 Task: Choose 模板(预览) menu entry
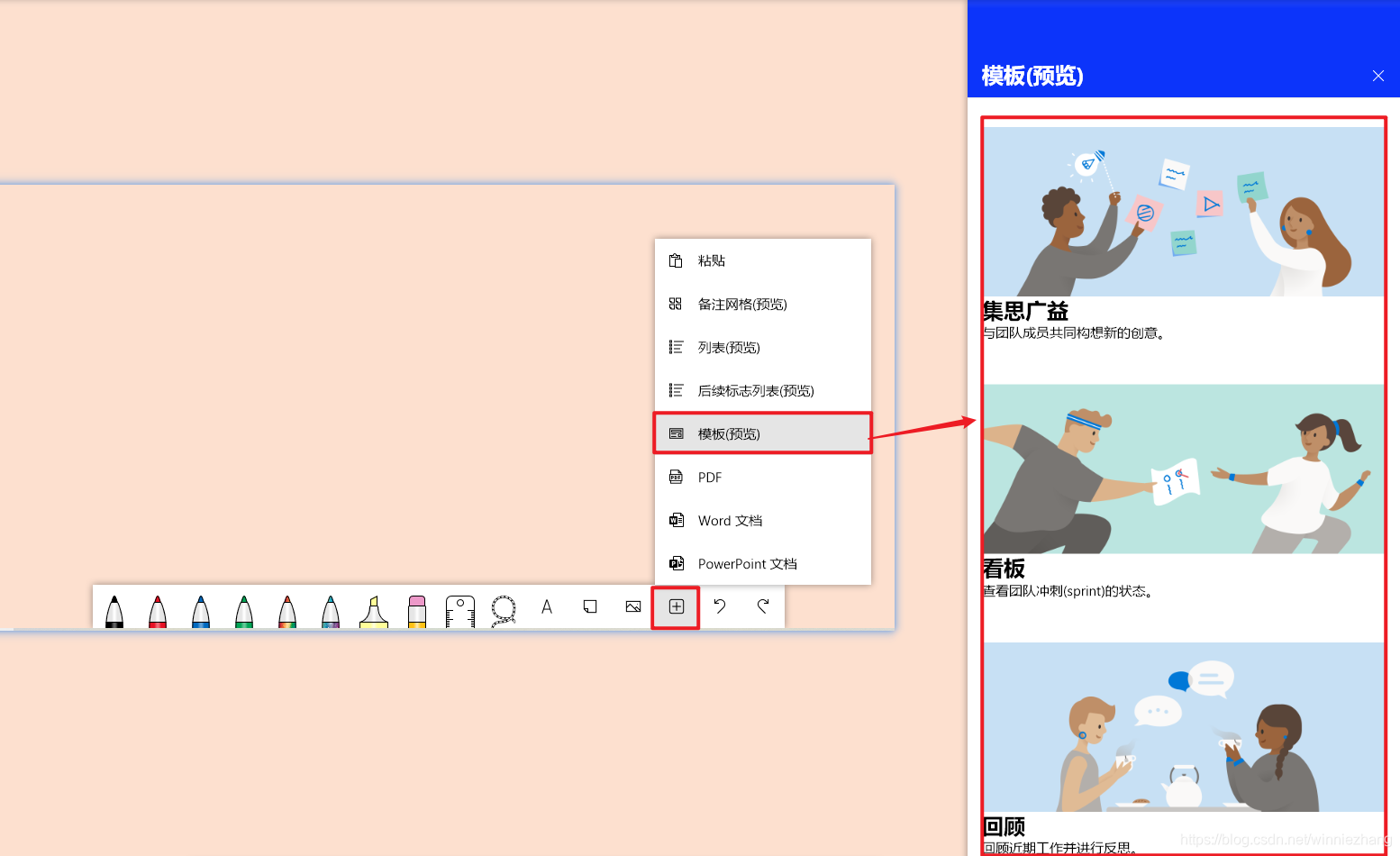pos(763,433)
